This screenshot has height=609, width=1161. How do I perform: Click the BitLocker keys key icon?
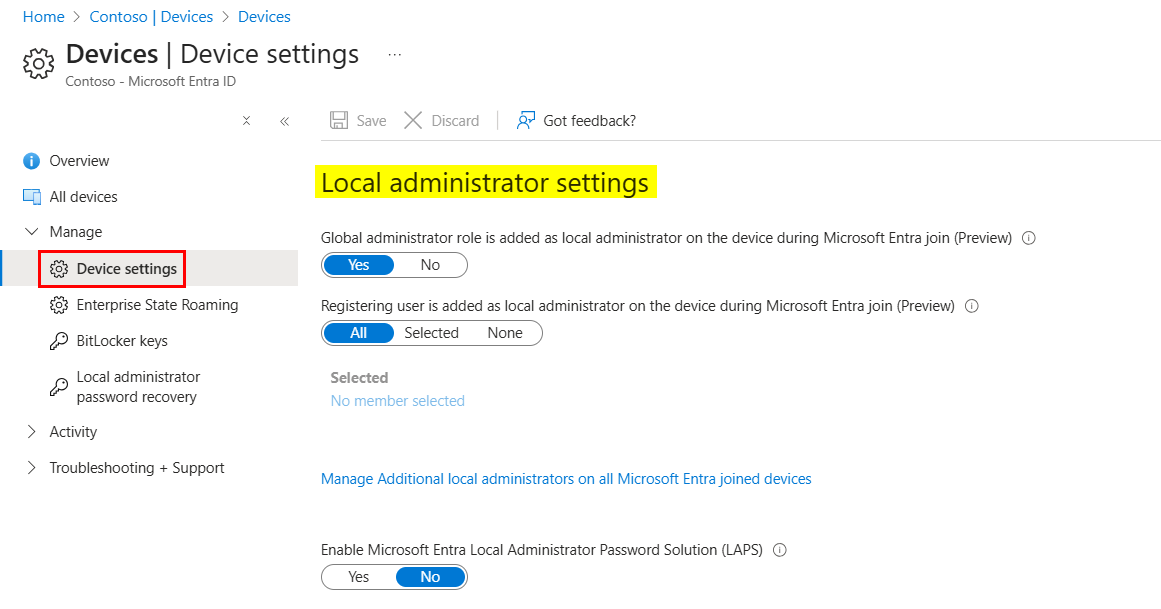pyautogui.click(x=59, y=341)
